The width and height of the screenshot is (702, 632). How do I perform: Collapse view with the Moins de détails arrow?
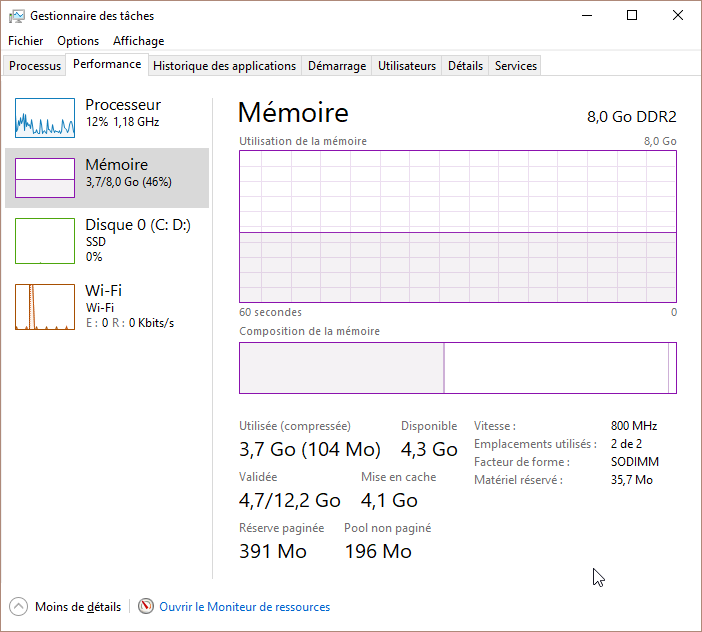click(x=18, y=606)
